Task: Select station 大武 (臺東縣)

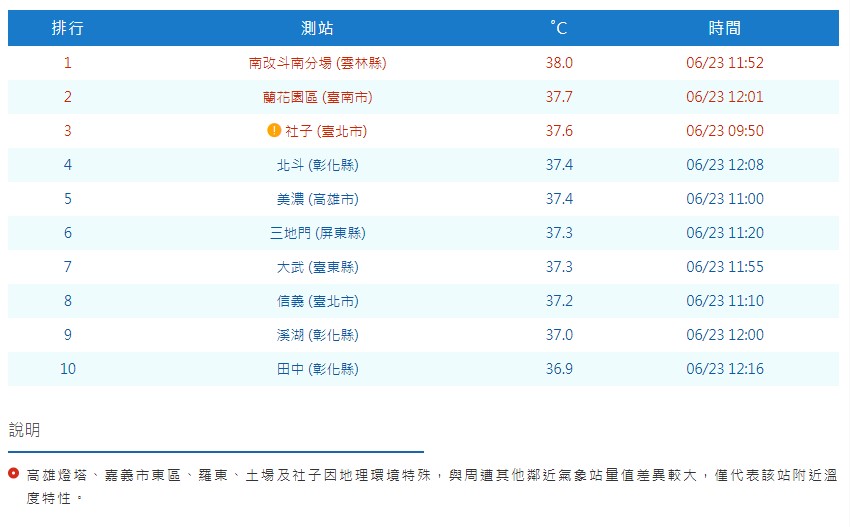Action: pyautogui.click(x=317, y=267)
